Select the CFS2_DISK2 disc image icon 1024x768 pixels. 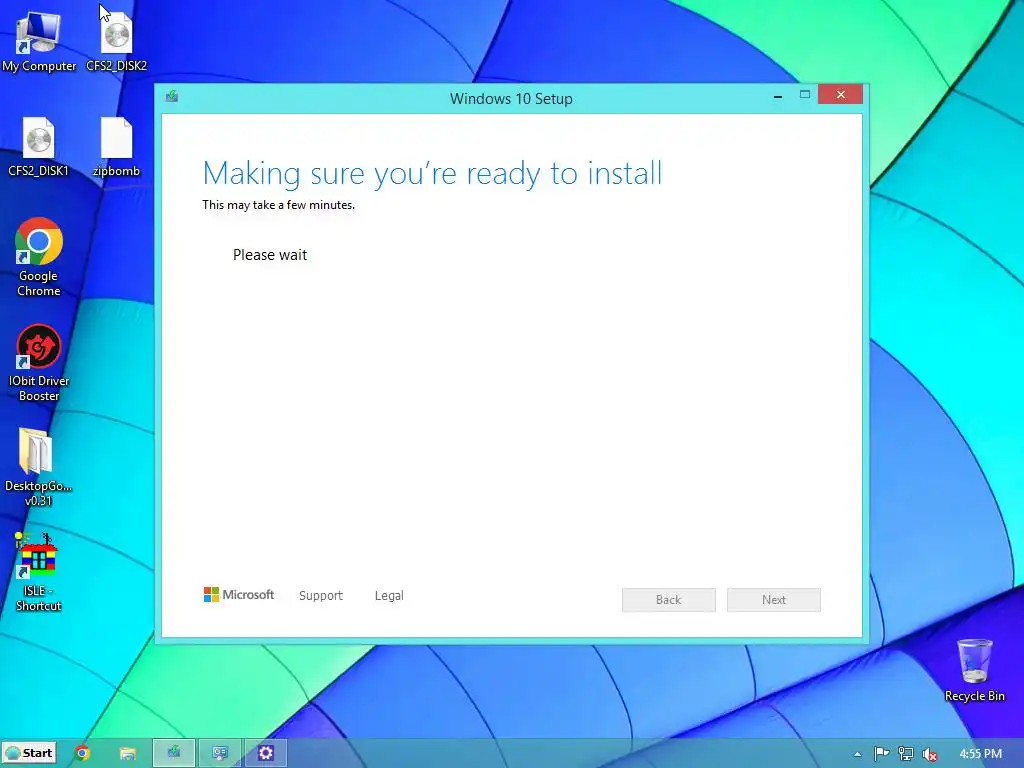[x=116, y=40]
